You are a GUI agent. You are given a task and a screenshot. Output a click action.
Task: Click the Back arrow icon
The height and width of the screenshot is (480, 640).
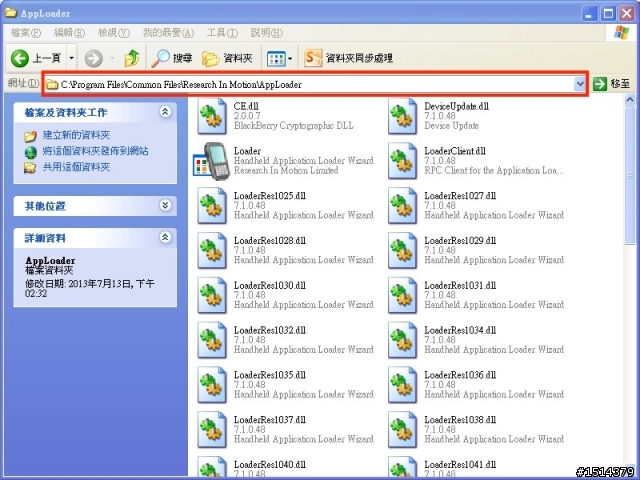(20, 58)
